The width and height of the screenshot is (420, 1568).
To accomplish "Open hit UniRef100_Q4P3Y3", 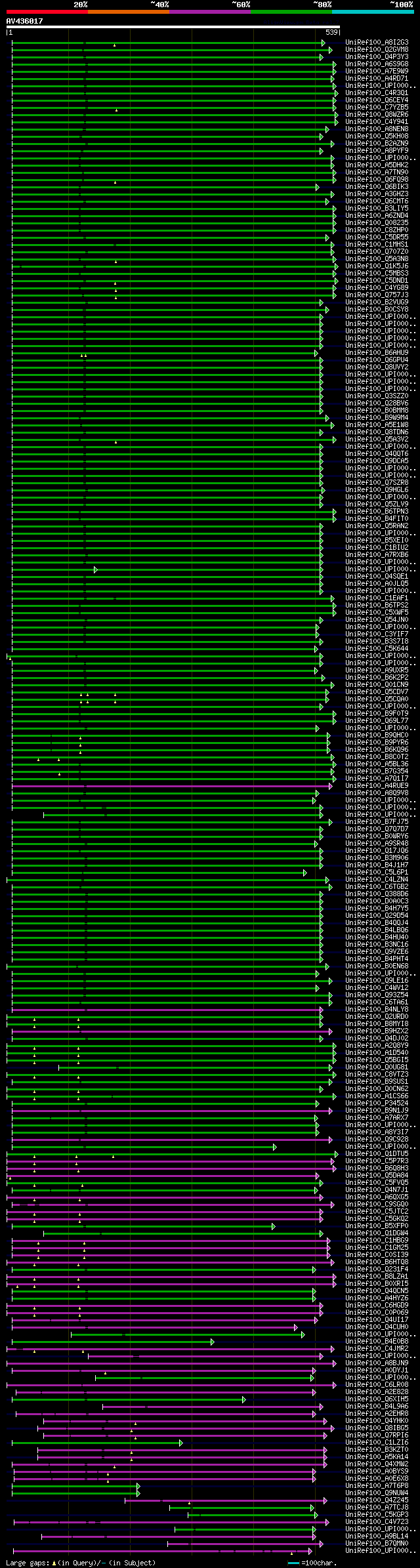I will [x=377, y=57].
